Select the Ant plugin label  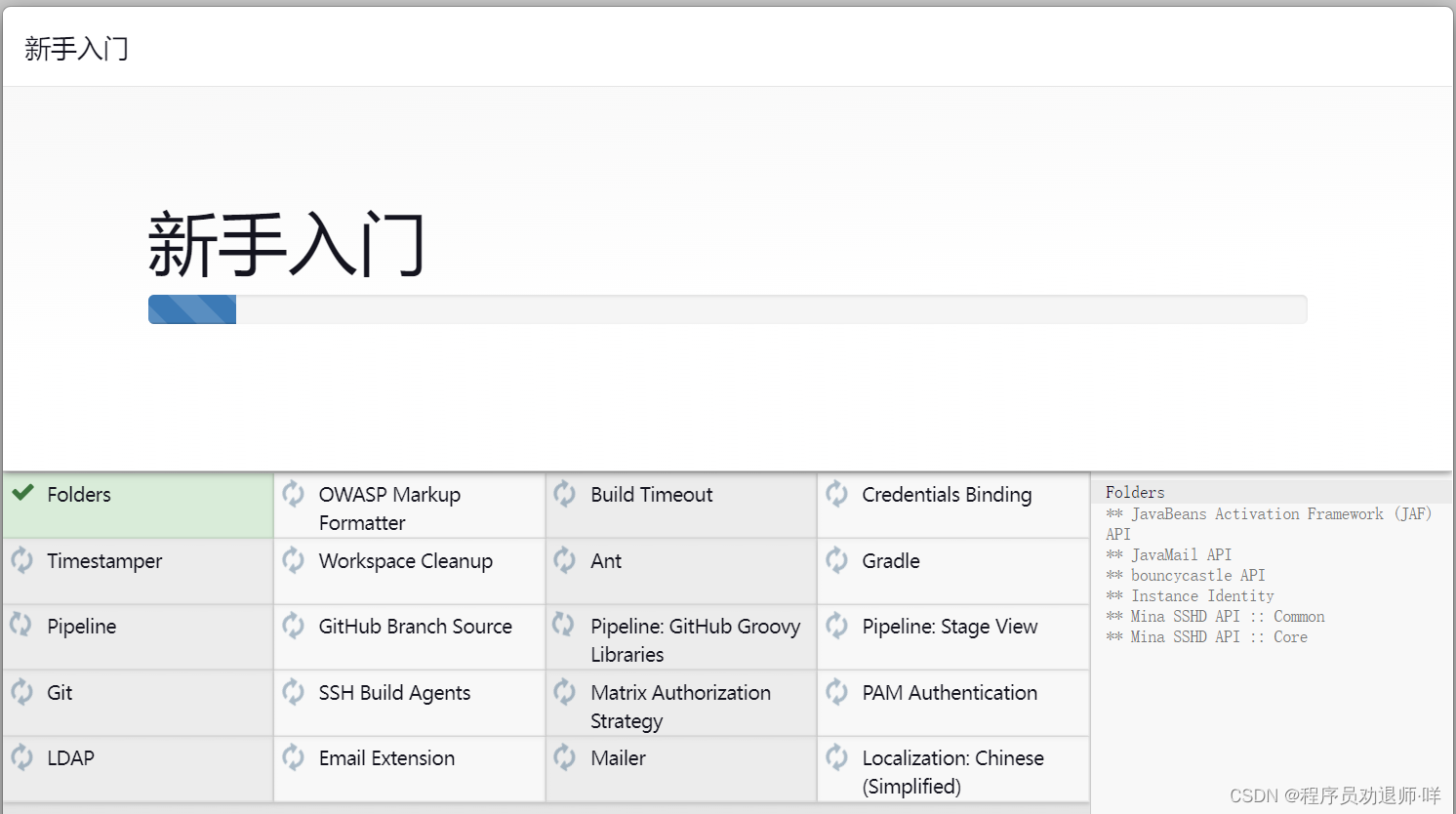(606, 561)
